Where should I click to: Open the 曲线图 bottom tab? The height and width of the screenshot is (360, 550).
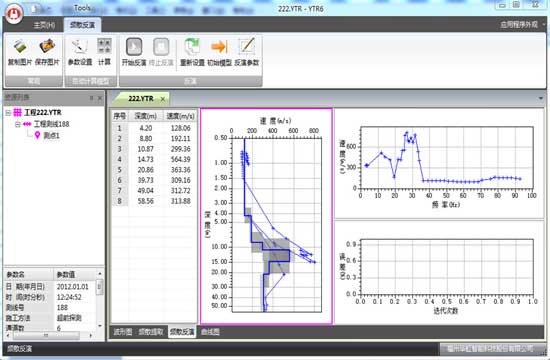[x=210, y=332]
